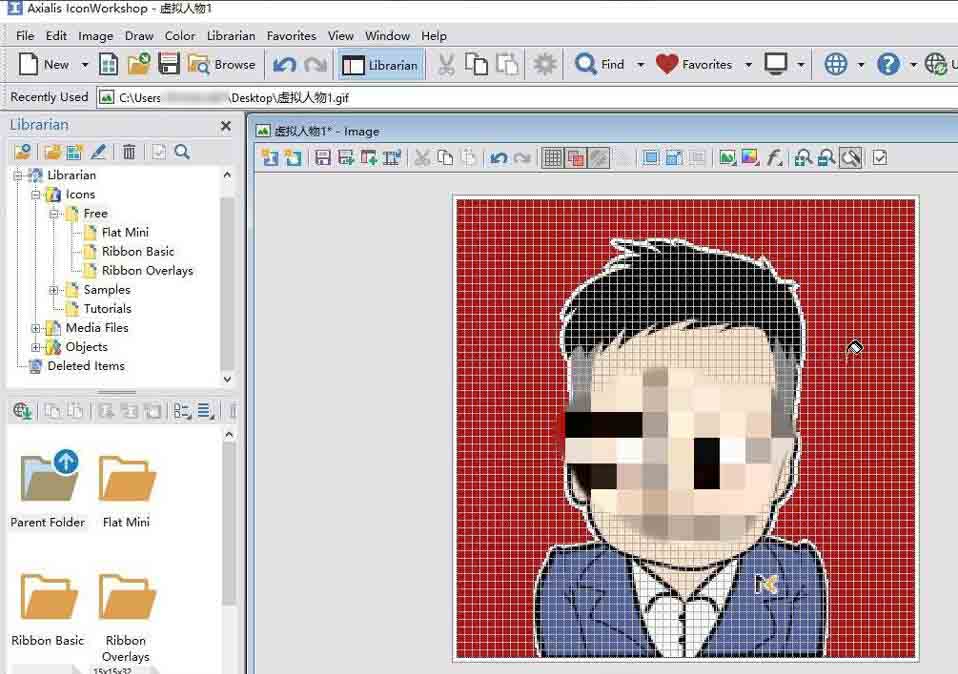This screenshot has height=674, width=958.
Task: Select Tutorials in the tree
Action: coord(108,309)
